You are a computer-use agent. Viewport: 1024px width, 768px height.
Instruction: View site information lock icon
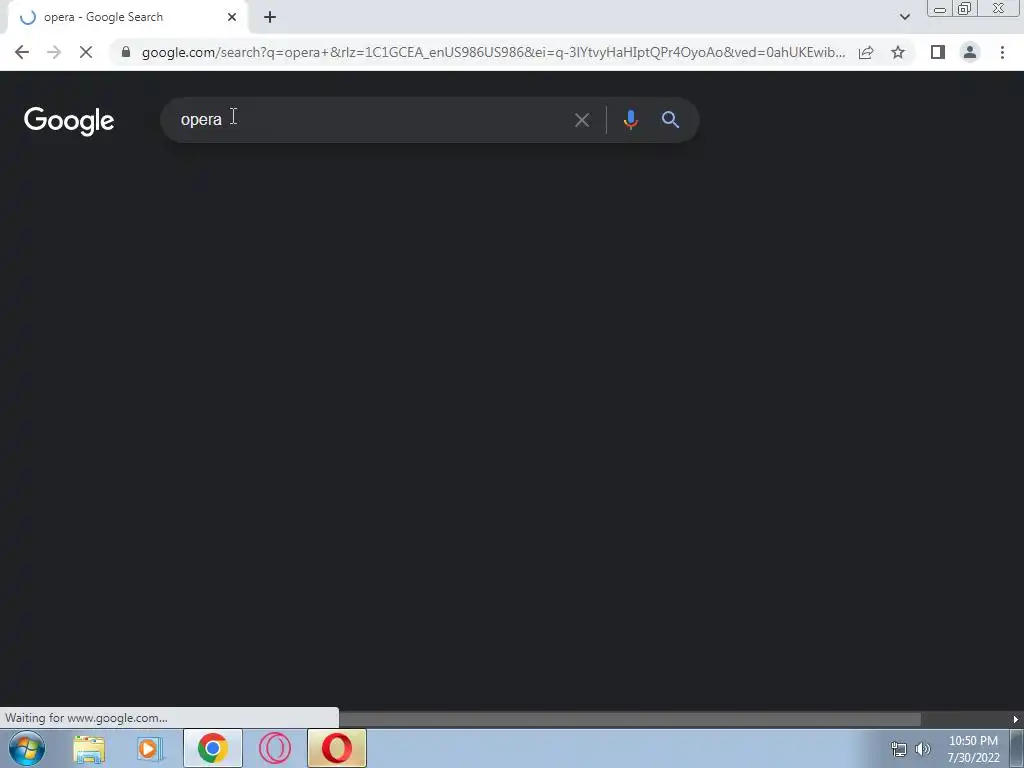[x=126, y=52]
